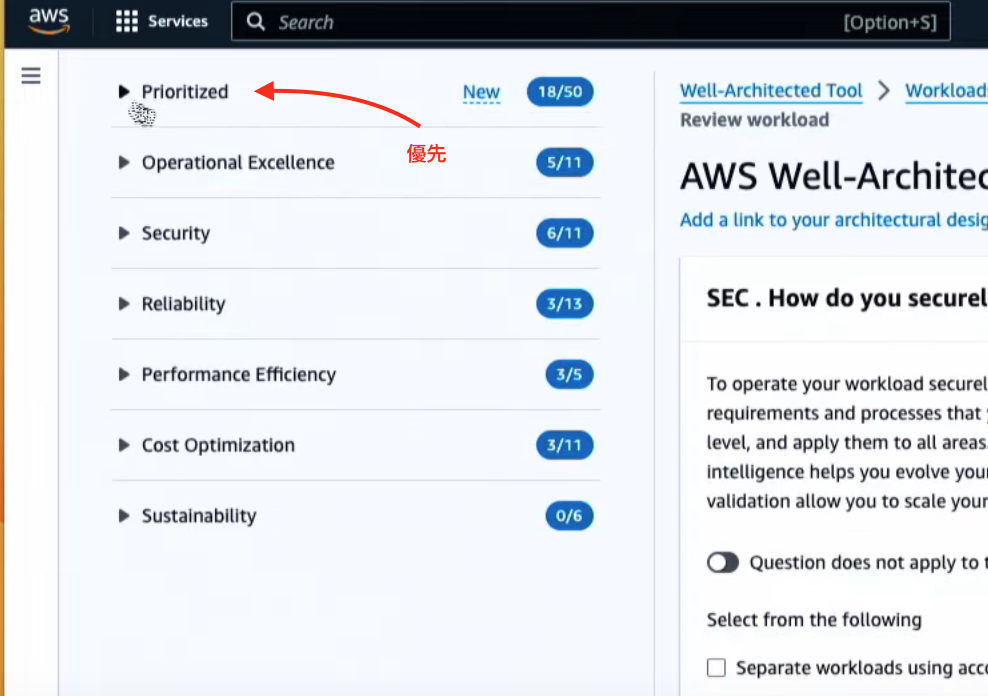The height and width of the screenshot is (696, 988).
Task: Check the 'Separate workloads using accounts' checkbox
Action: (716, 668)
